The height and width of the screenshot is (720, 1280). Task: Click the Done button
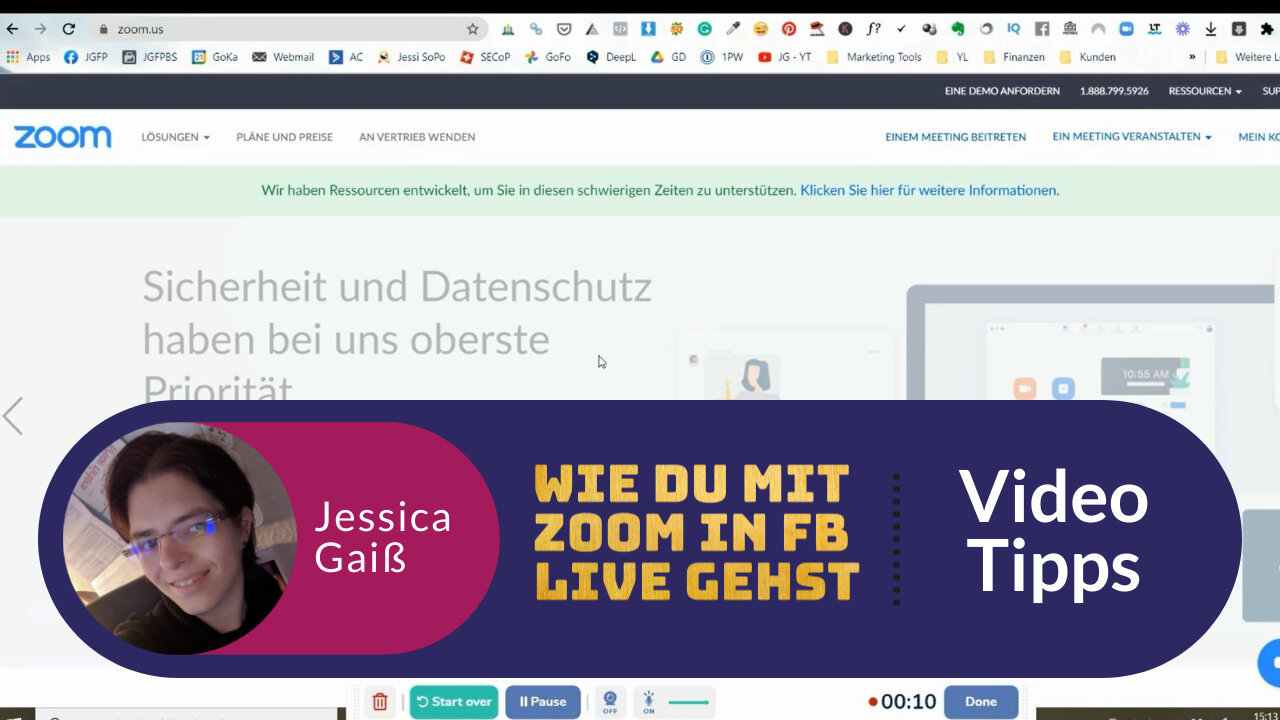tap(981, 702)
